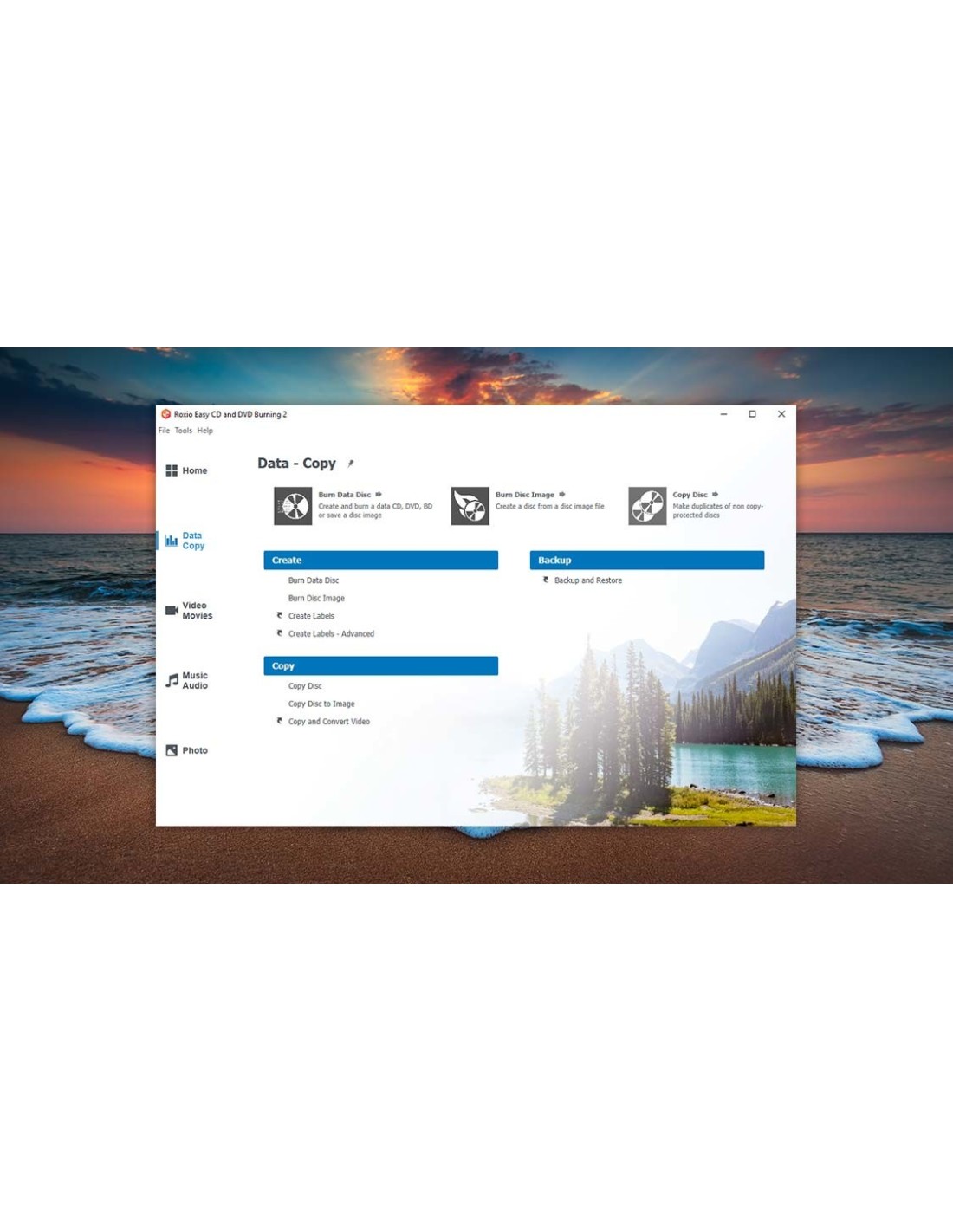Click the Copy Disc large icon

tap(647, 506)
